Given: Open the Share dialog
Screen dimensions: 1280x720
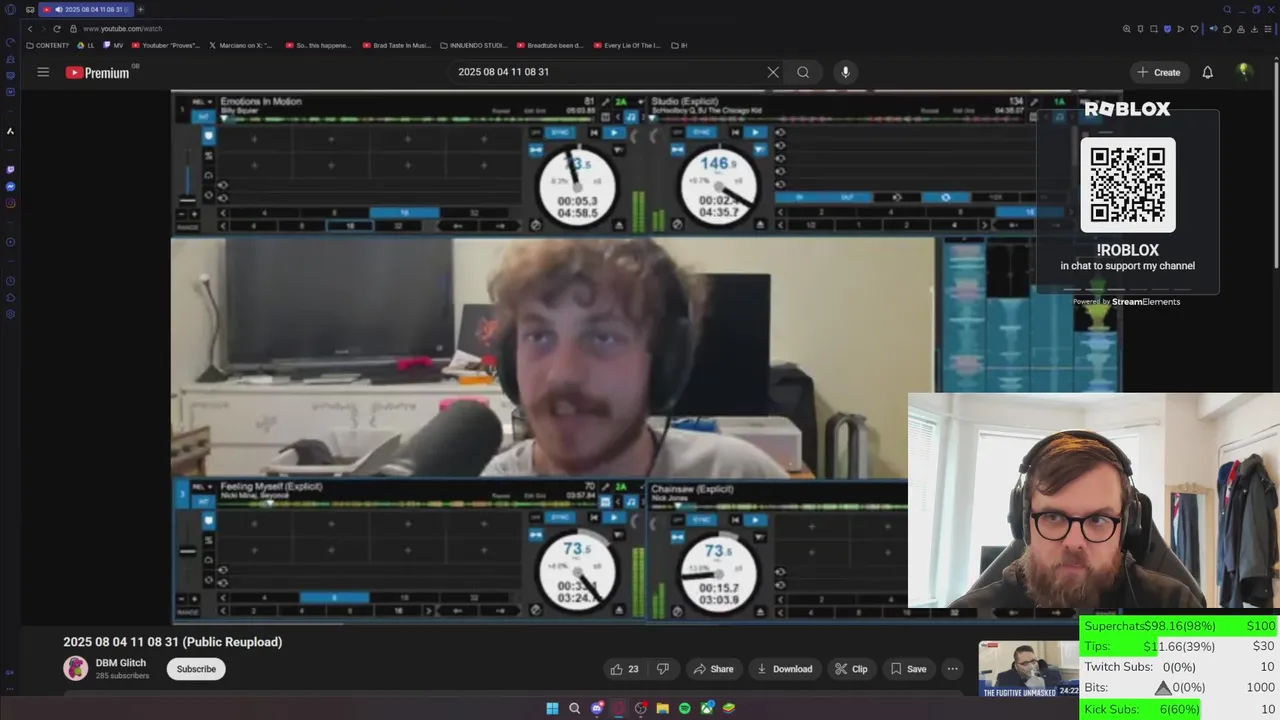Looking at the screenshot, I should pos(713,669).
